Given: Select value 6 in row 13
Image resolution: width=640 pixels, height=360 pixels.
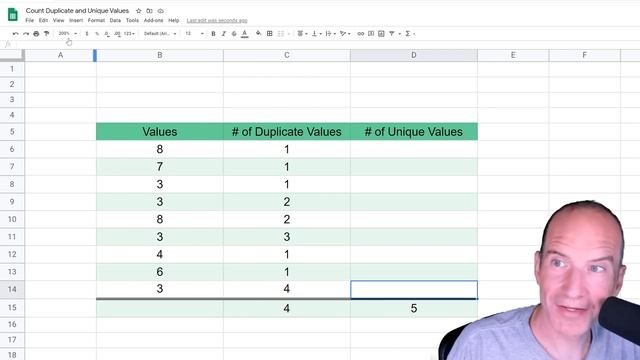Looking at the screenshot, I should (x=160, y=272).
